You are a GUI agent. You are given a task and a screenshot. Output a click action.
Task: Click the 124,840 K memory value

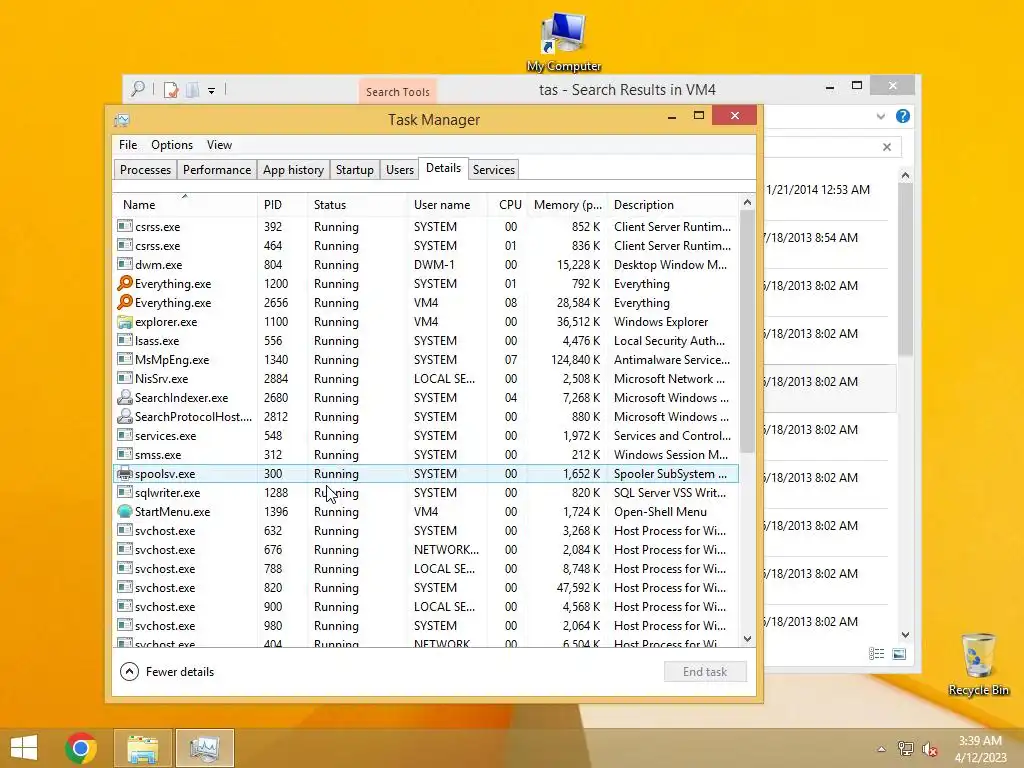575,360
